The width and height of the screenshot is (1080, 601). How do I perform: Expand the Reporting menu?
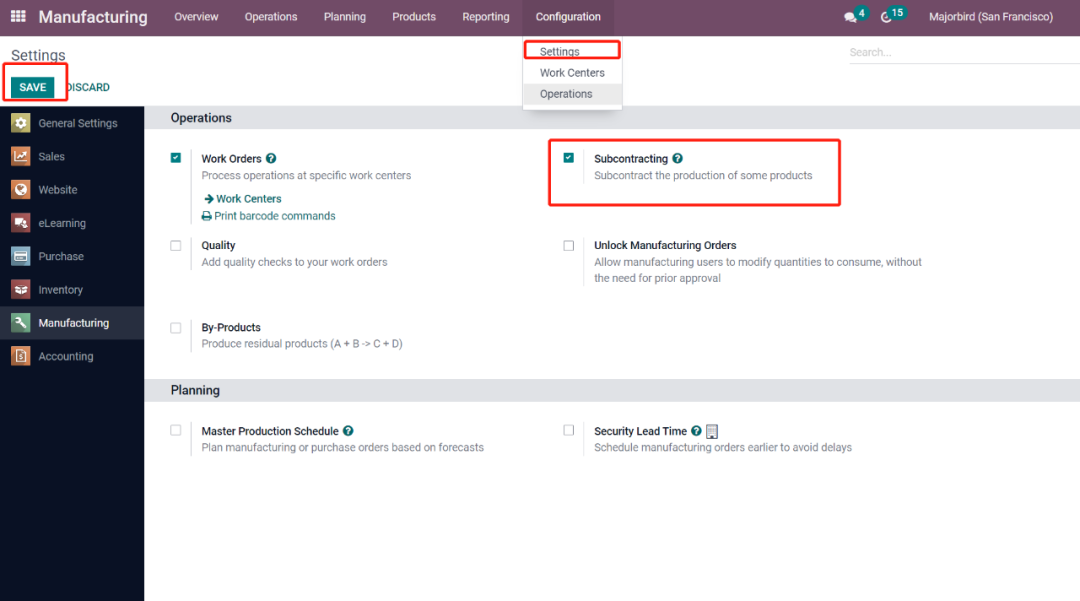click(485, 17)
